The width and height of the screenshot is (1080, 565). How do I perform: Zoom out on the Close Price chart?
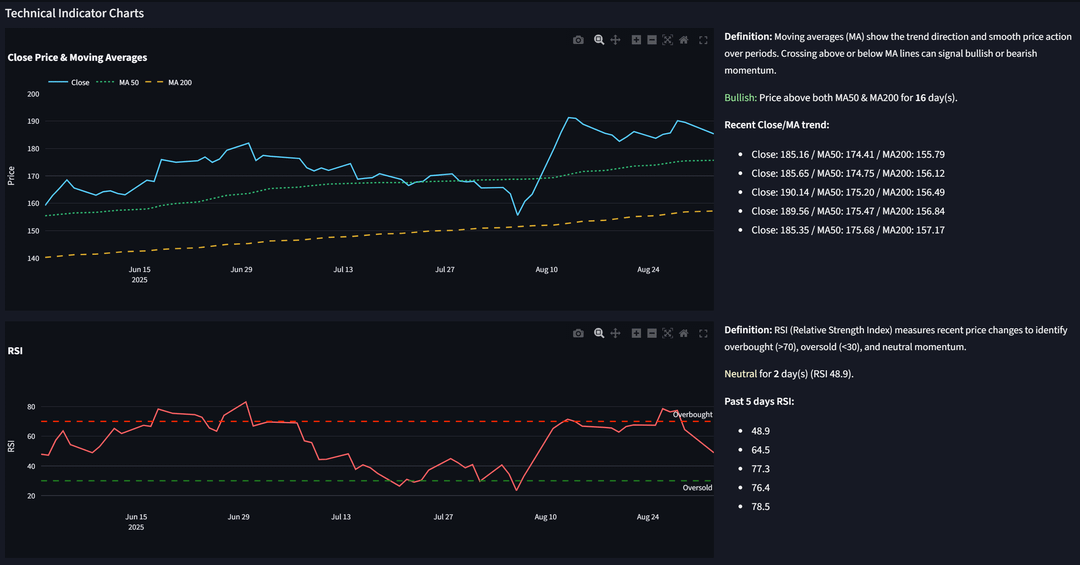[652, 40]
